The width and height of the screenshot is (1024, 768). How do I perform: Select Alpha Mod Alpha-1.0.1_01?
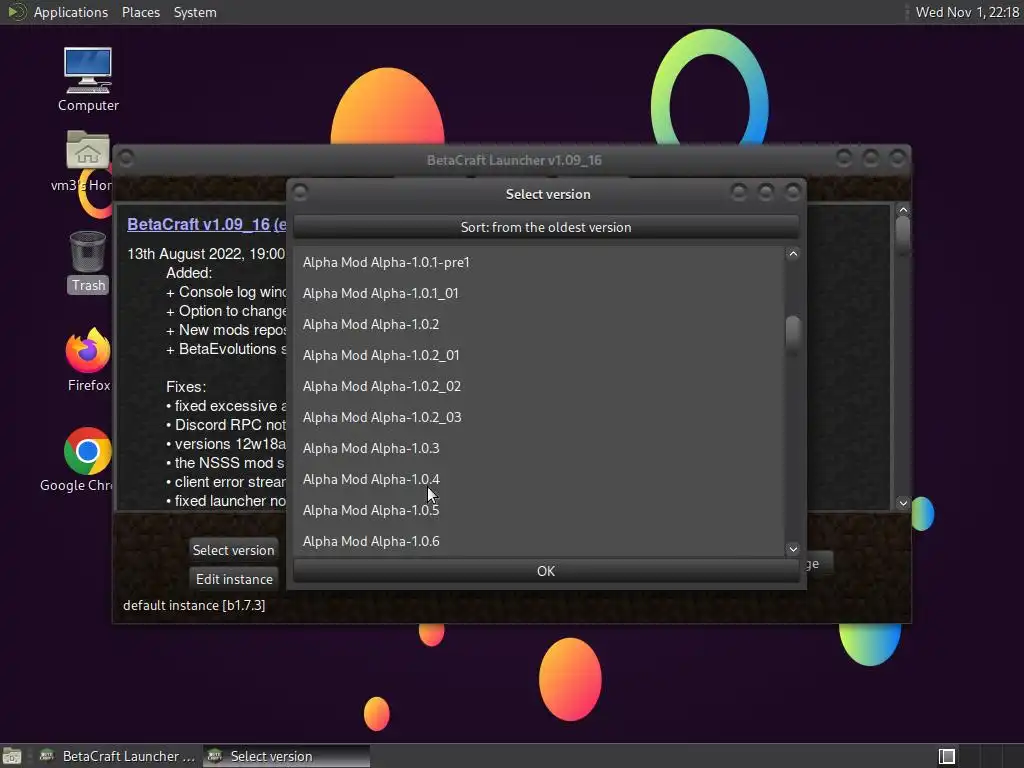[538, 293]
